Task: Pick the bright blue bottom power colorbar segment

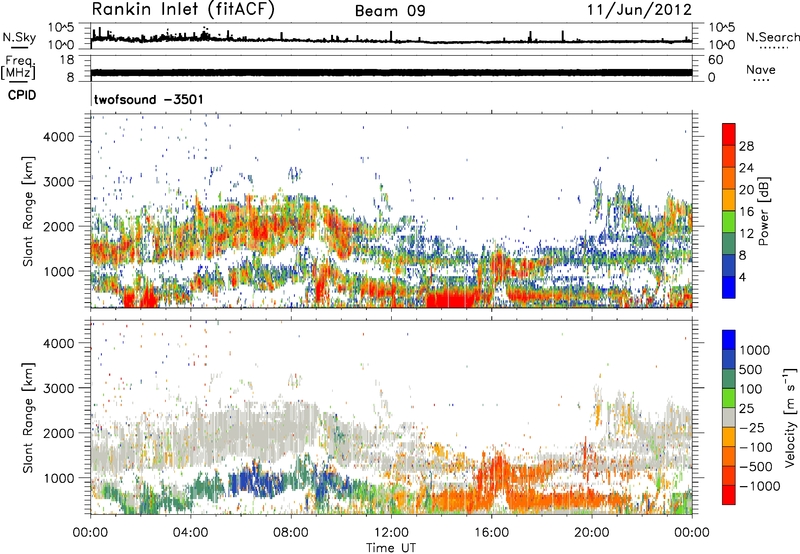Action: [x=729, y=288]
